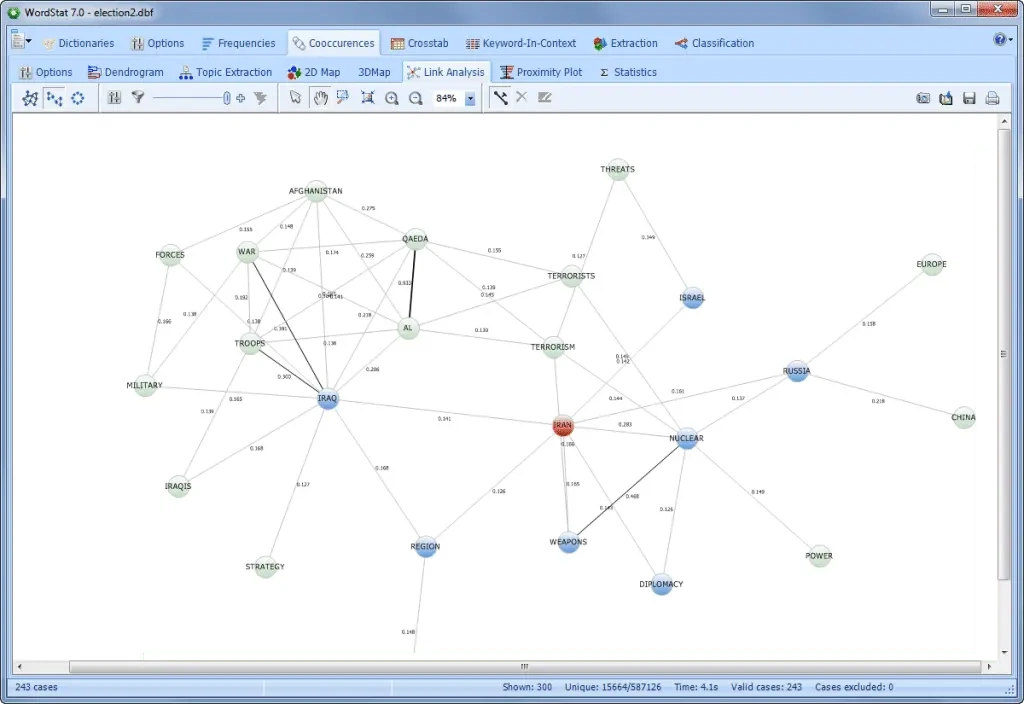Click the camera snapshot icon
The width and height of the screenshot is (1024, 704).
tap(923, 99)
